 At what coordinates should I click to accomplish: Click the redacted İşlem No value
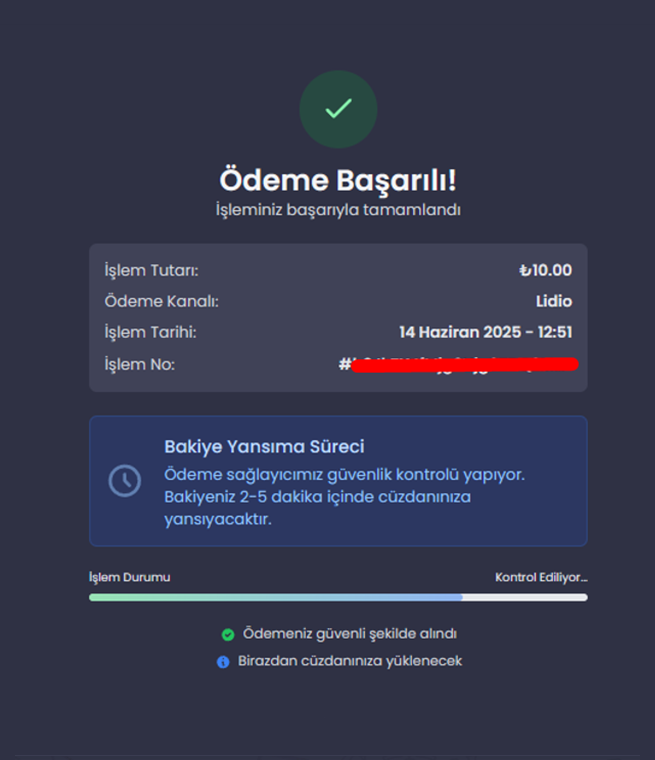(458, 364)
